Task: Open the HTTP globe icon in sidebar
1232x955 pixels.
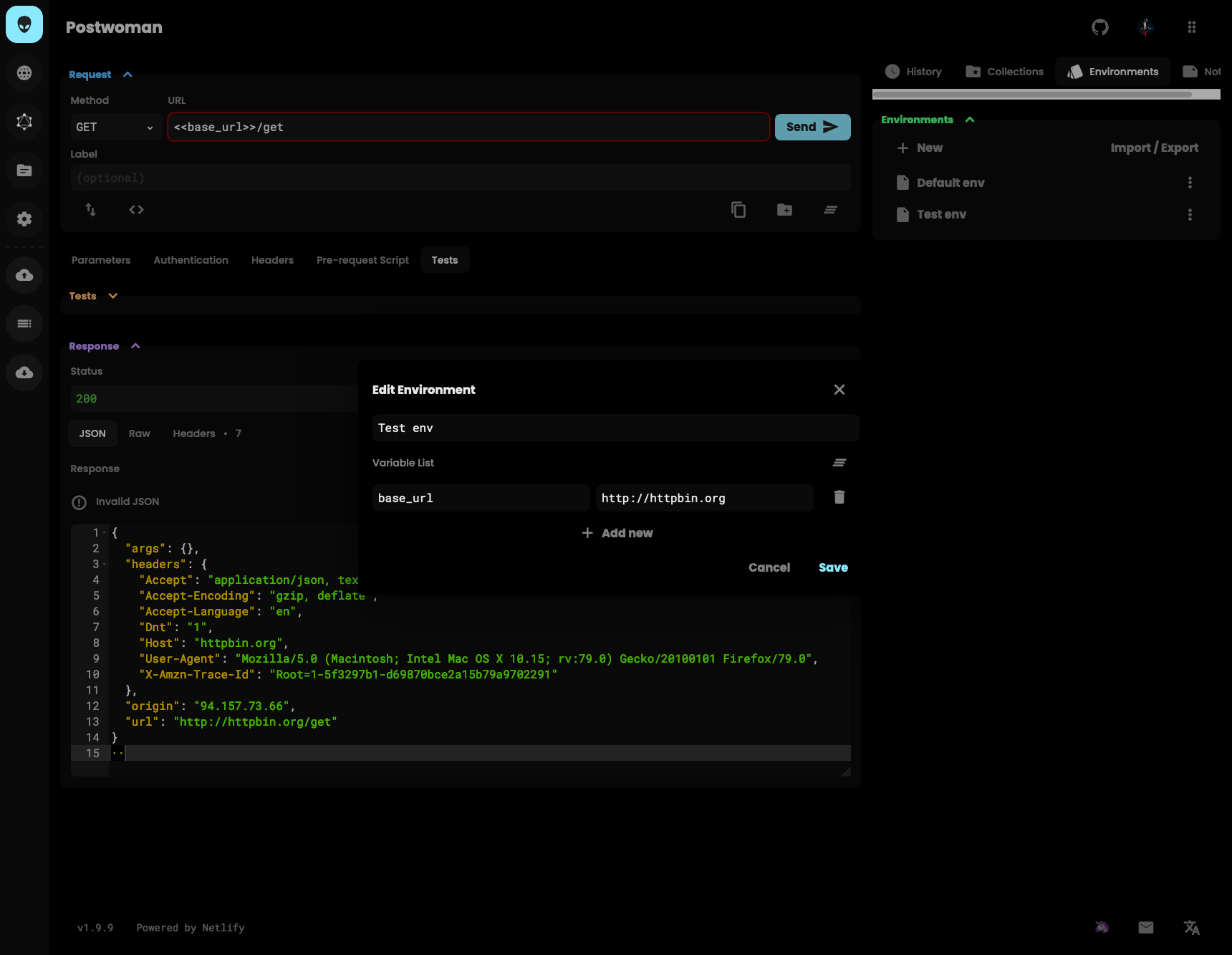Action: coord(24,73)
